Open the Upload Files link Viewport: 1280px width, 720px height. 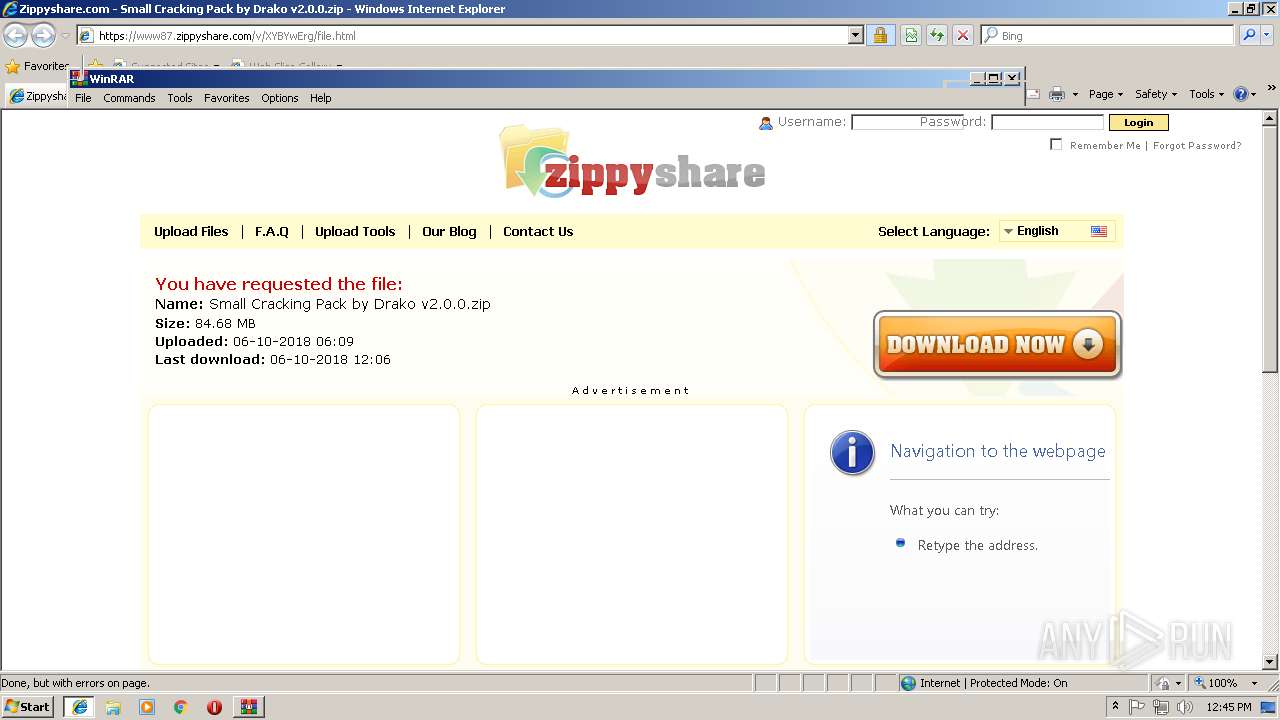(191, 231)
